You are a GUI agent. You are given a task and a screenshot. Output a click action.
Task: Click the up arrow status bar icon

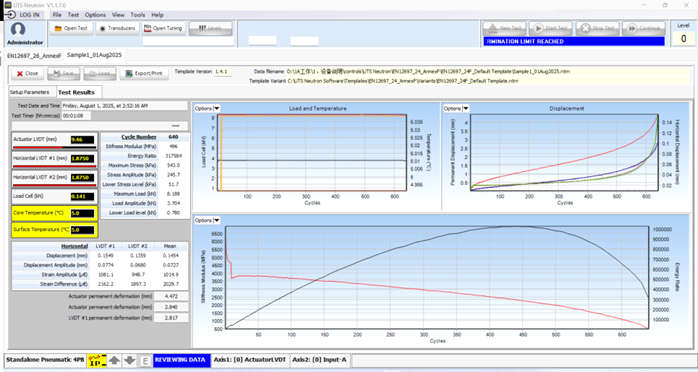(114, 360)
